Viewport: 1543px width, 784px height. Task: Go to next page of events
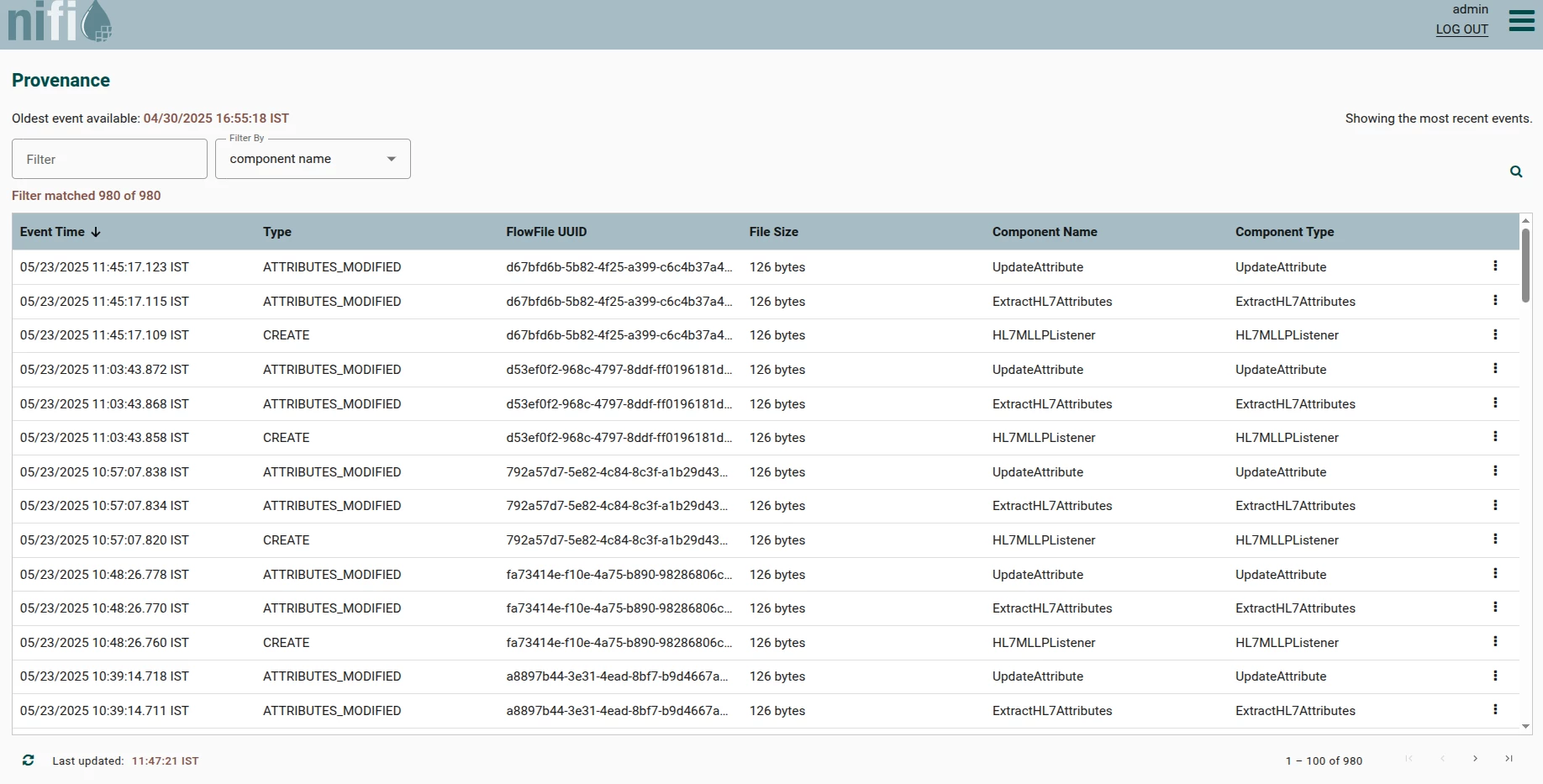point(1475,759)
